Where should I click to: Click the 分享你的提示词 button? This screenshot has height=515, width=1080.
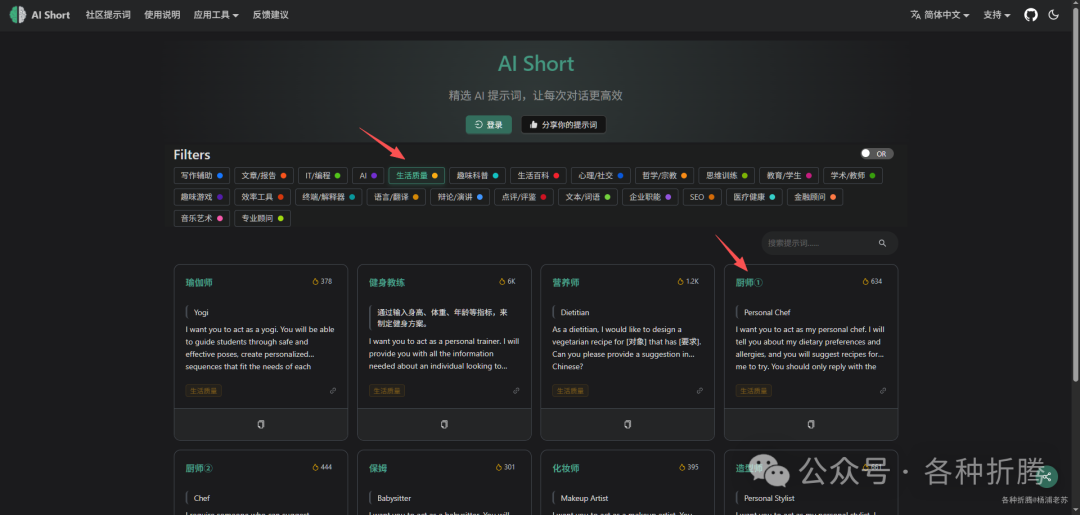tap(563, 125)
